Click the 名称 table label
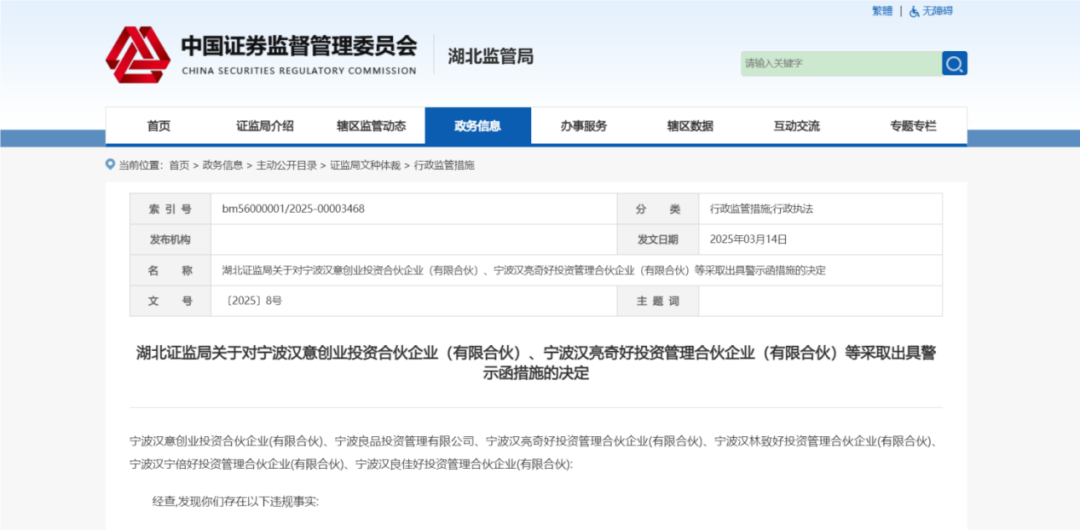Viewport: 1080px width, 530px height. tap(170, 271)
